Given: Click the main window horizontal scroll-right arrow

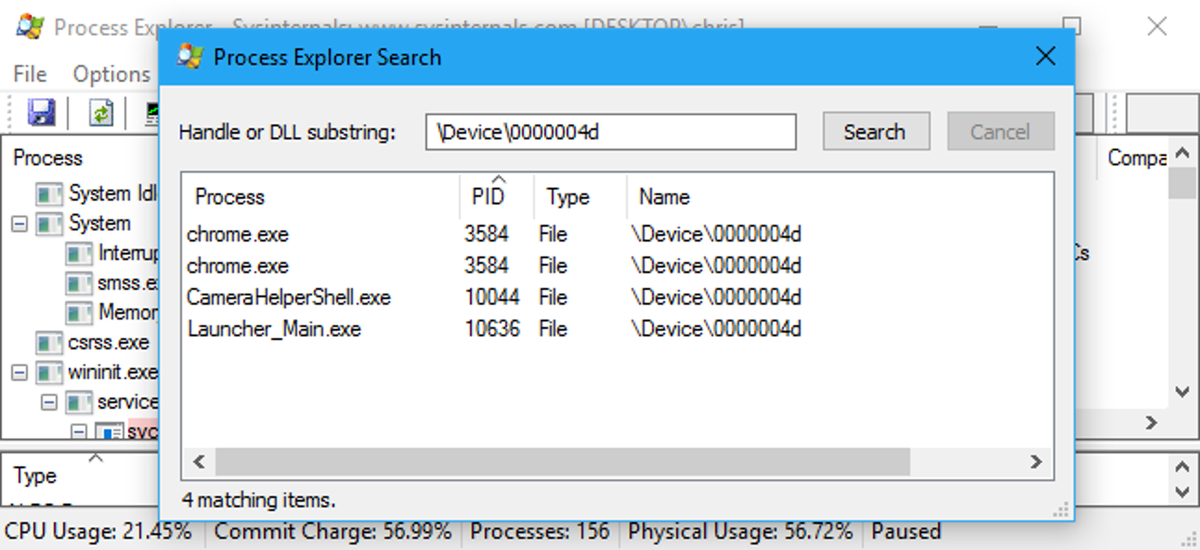Looking at the screenshot, I should pyautogui.click(x=1151, y=423).
